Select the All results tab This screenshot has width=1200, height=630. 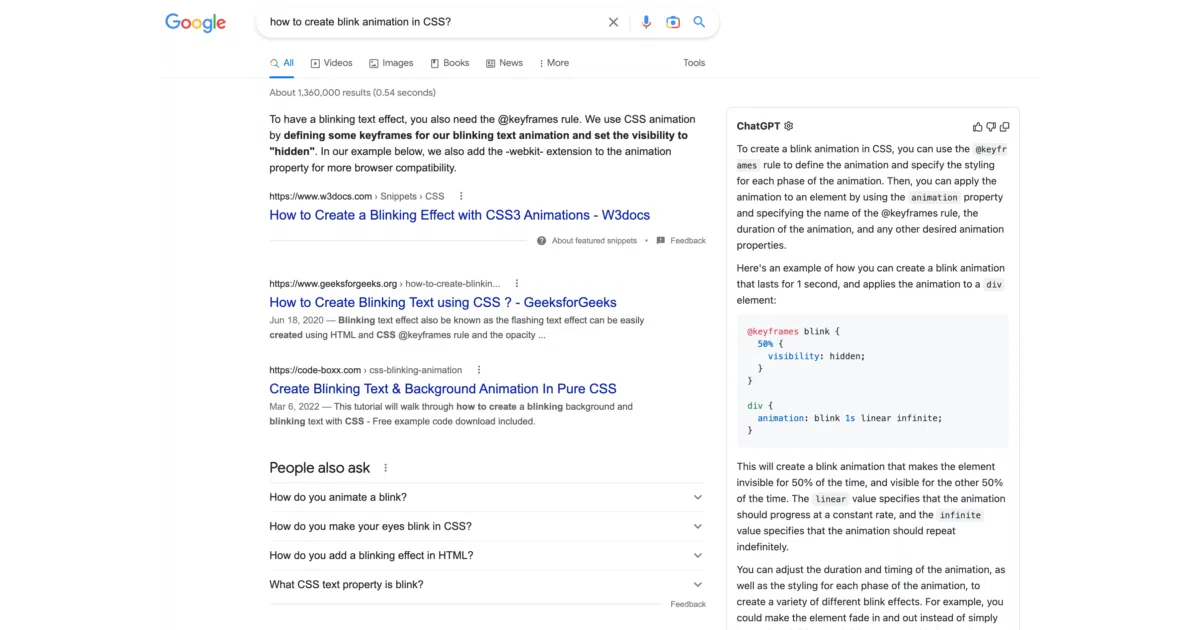click(x=282, y=63)
